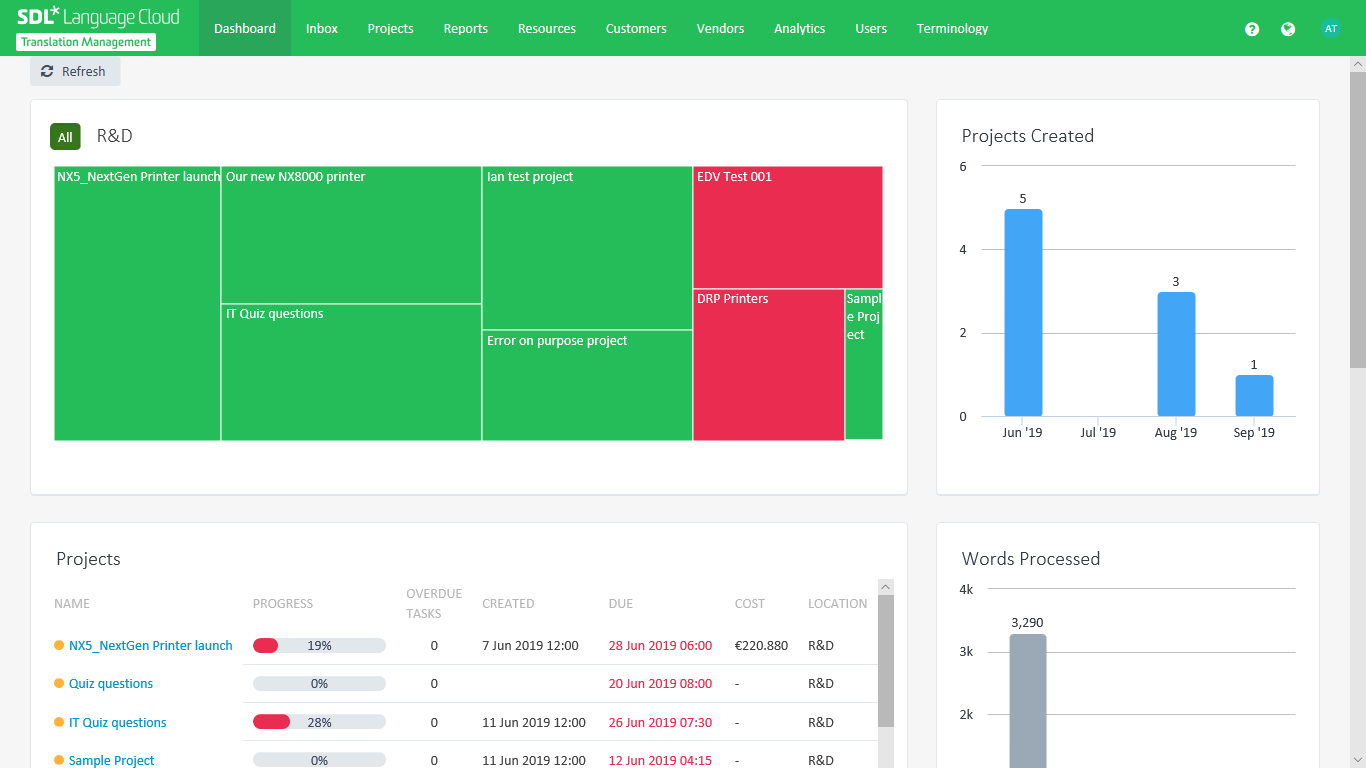The image size is (1366, 768).
Task: Click the status dot beside IT Quiz questions
Action: (x=59, y=722)
